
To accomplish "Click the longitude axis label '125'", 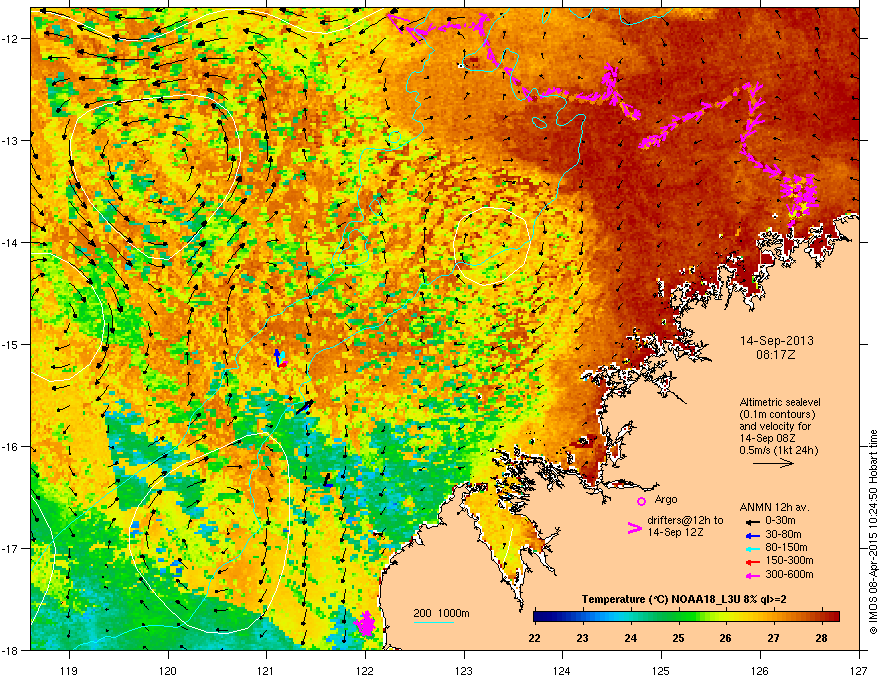I will point(661,670).
